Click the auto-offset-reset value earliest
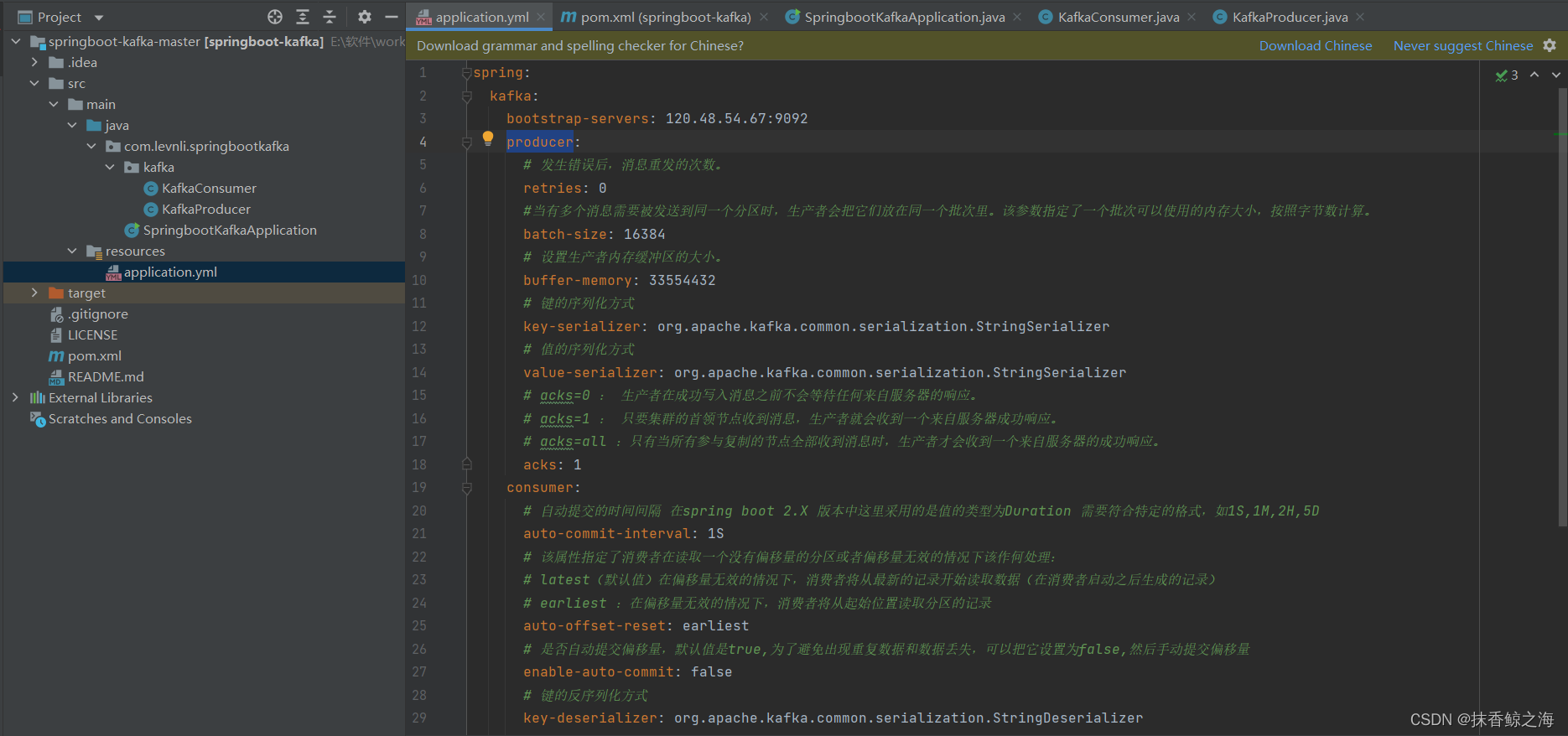Screen dimensions: 1568x736 click(716, 626)
